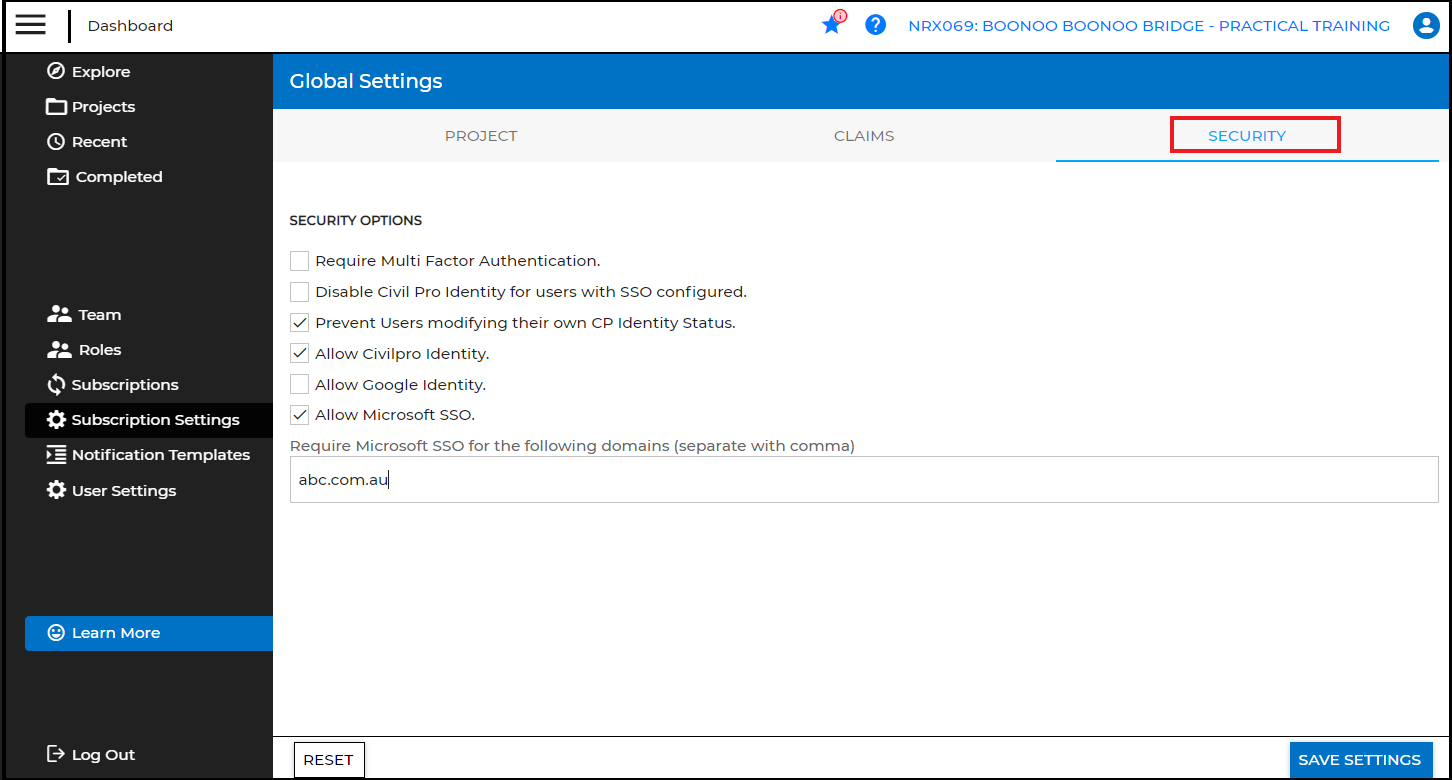Switch to the Claims tab
Screen dimensions: 1452x780
(x=864, y=136)
